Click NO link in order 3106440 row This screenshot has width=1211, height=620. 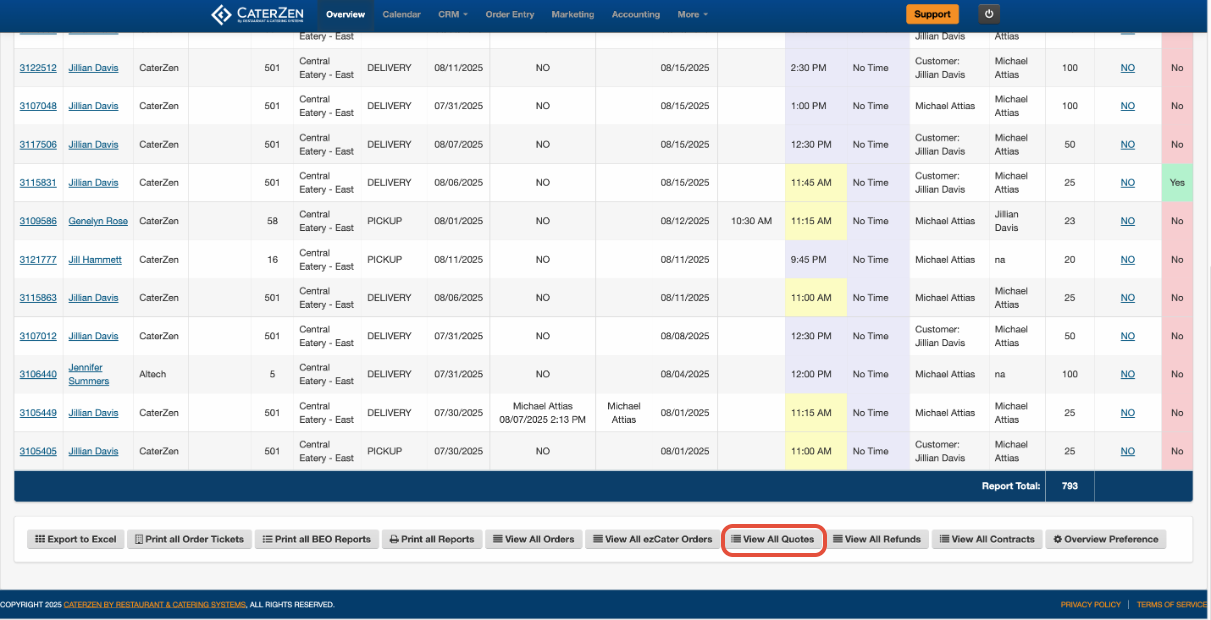[x=1127, y=374]
